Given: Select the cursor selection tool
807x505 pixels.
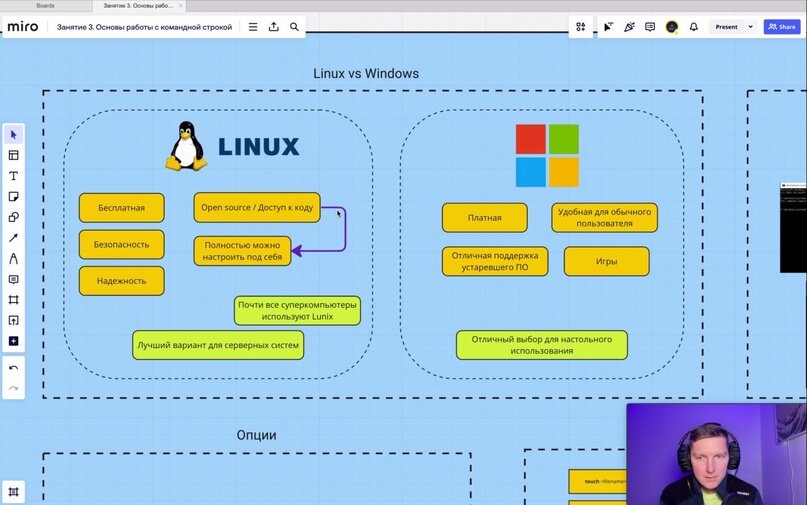Looking at the screenshot, I should click(13, 135).
